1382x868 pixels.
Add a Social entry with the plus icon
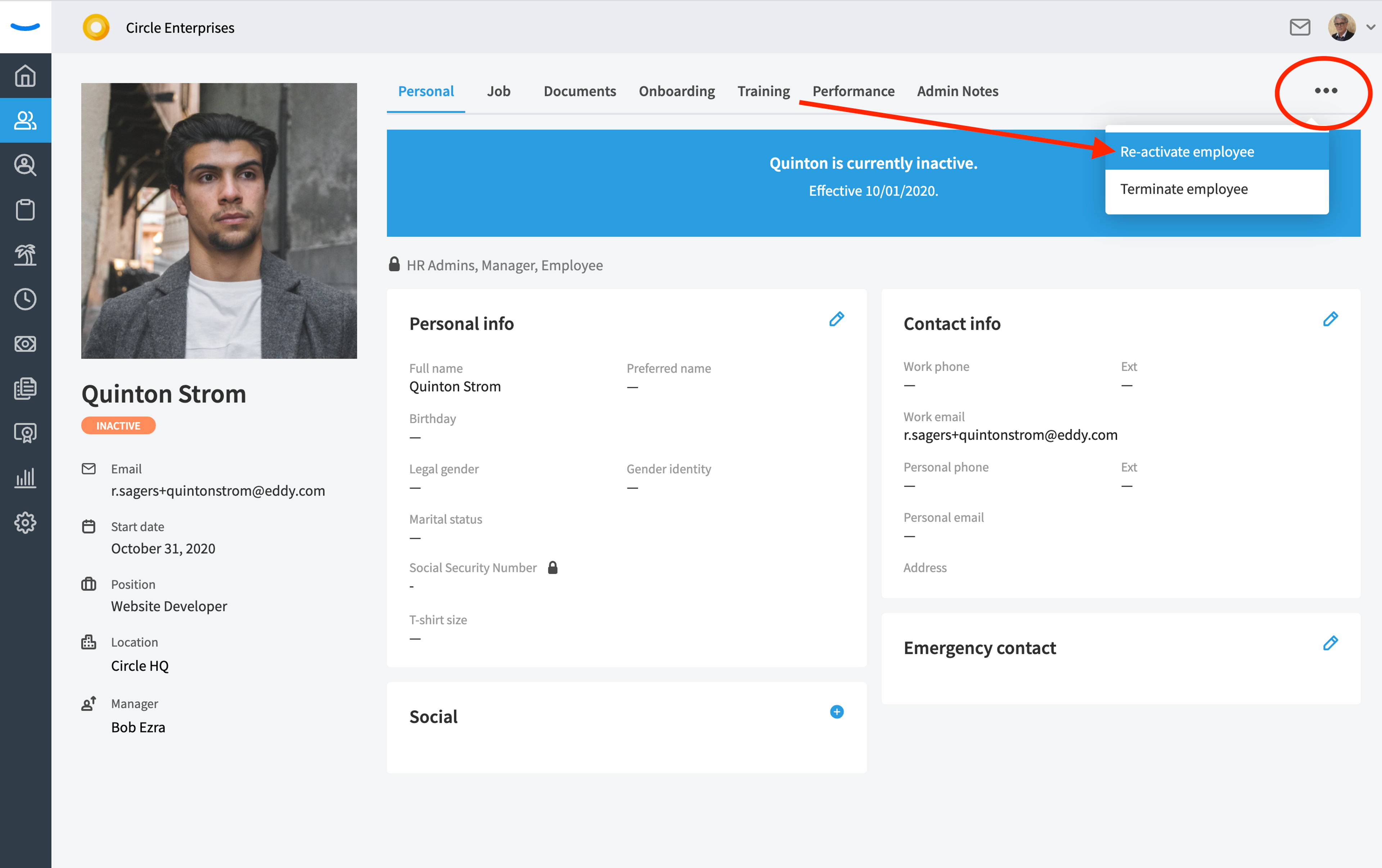(837, 712)
